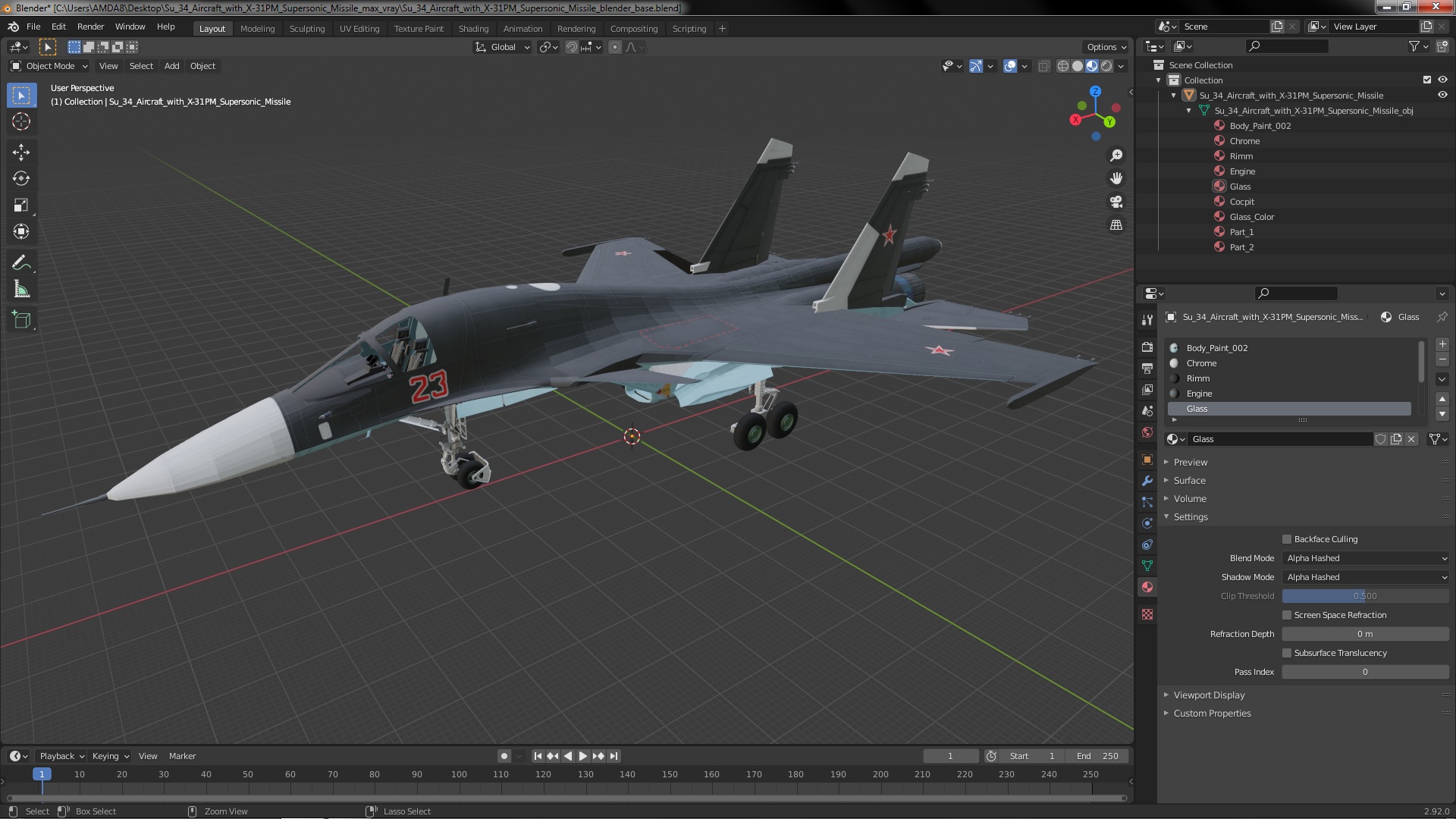Open the timeline Marker menu
The width and height of the screenshot is (1456, 819).
pyautogui.click(x=182, y=756)
